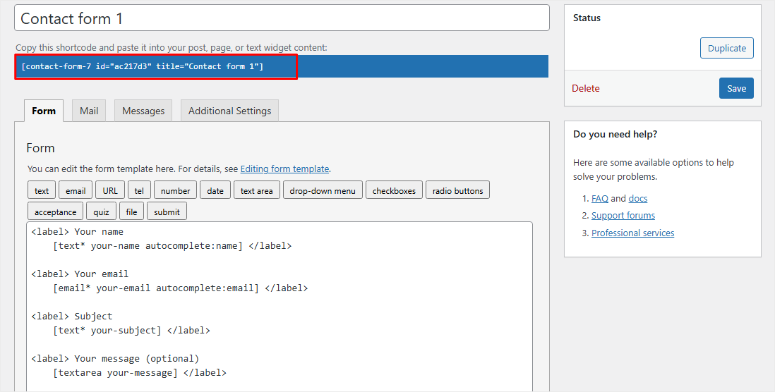Insert a submit button tag
The height and width of the screenshot is (392, 775).
[167, 212]
